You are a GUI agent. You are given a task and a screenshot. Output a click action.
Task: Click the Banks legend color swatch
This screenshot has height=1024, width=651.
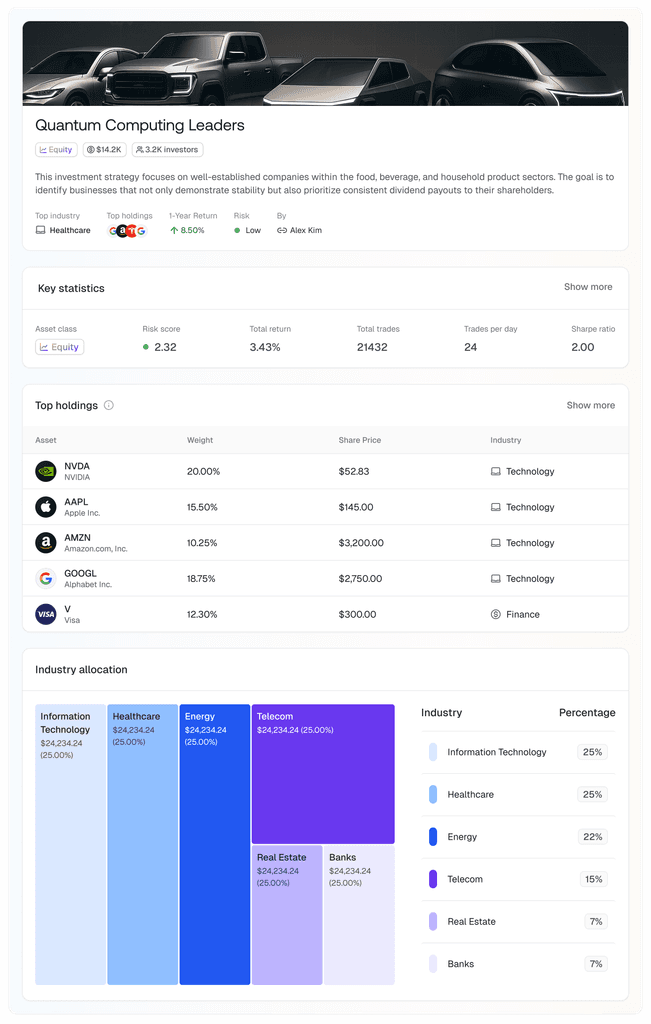[433, 964]
